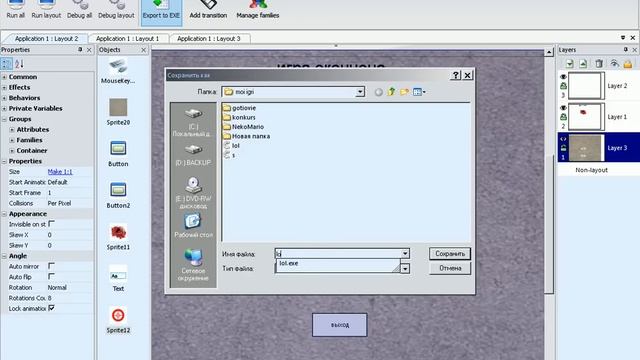Expand the Attributes subgroup
640x360 pixels.
12,129
